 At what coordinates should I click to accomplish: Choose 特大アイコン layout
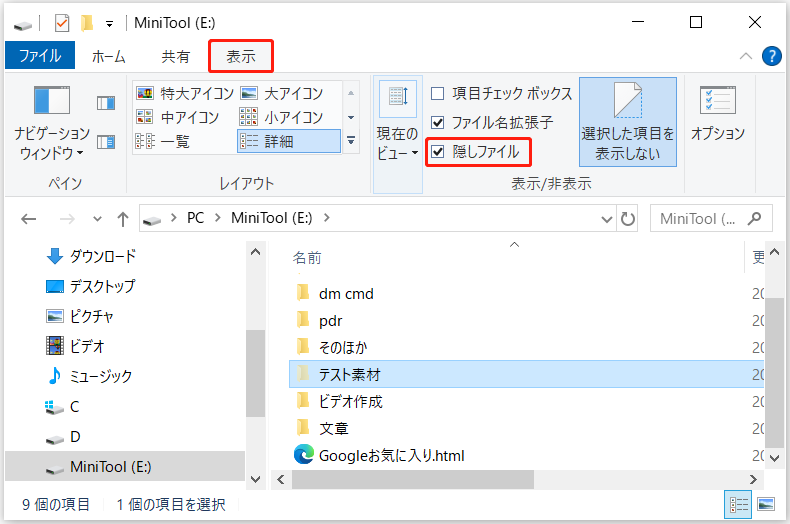[x=185, y=93]
